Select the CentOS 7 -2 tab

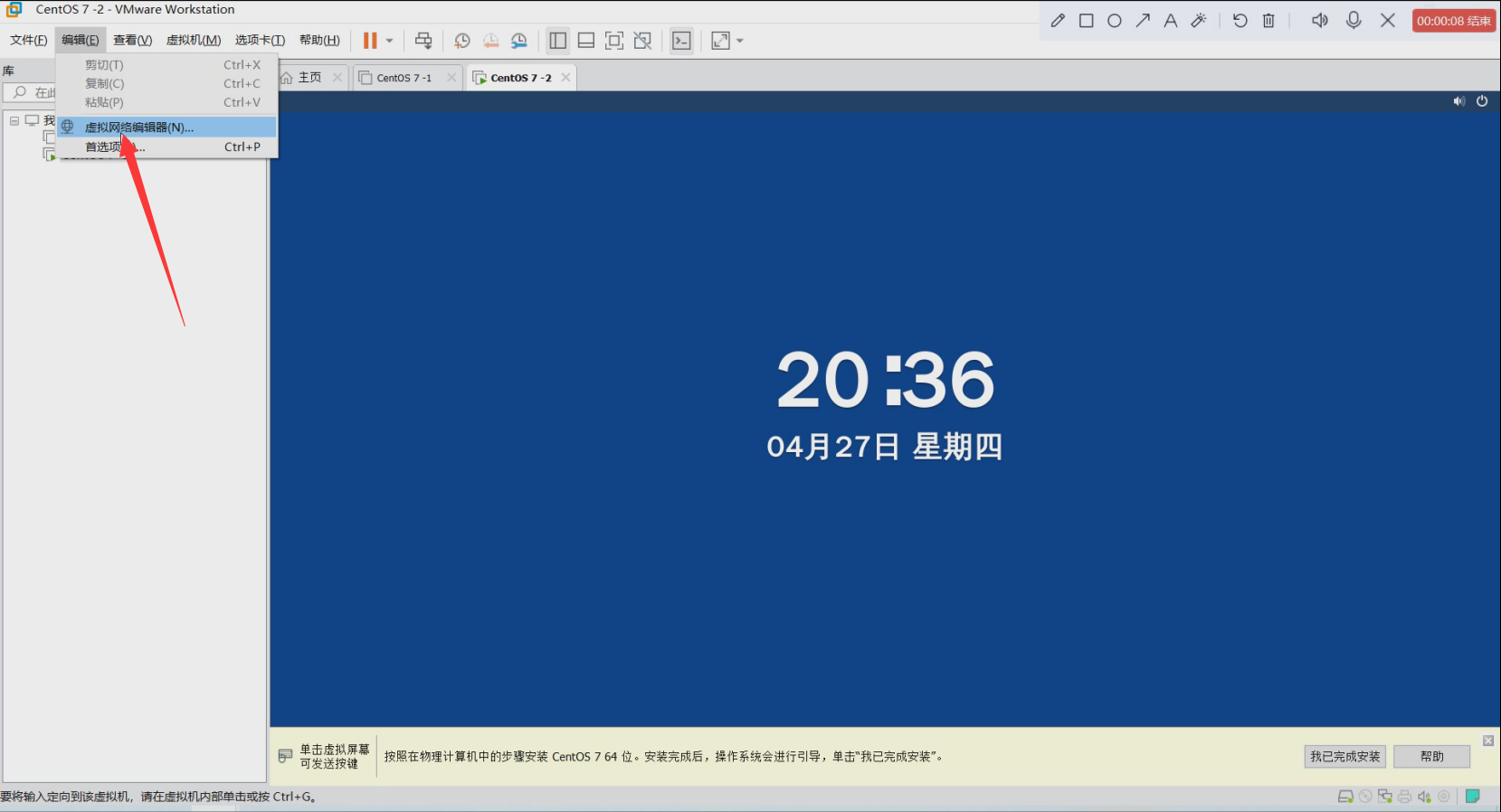[520, 78]
